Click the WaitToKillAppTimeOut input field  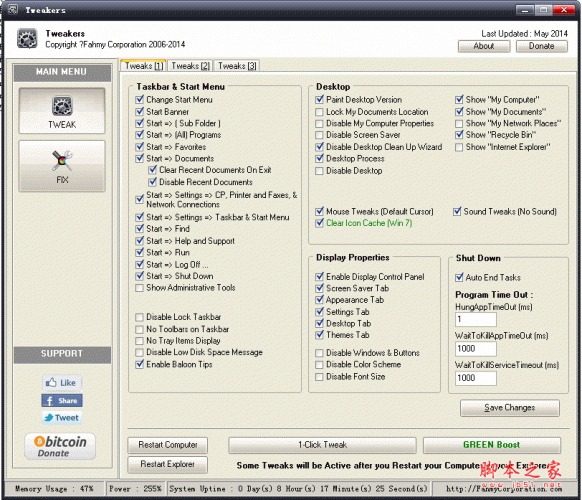pos(476,349)
